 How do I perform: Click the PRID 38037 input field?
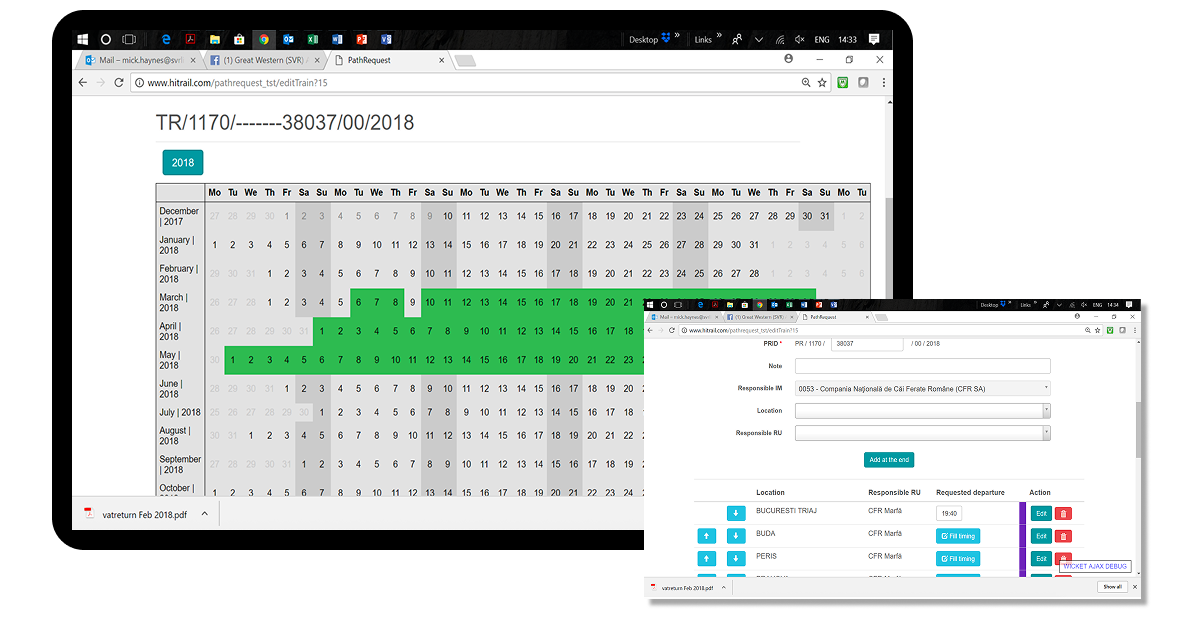pyautogui.click(x=866, y=343)
